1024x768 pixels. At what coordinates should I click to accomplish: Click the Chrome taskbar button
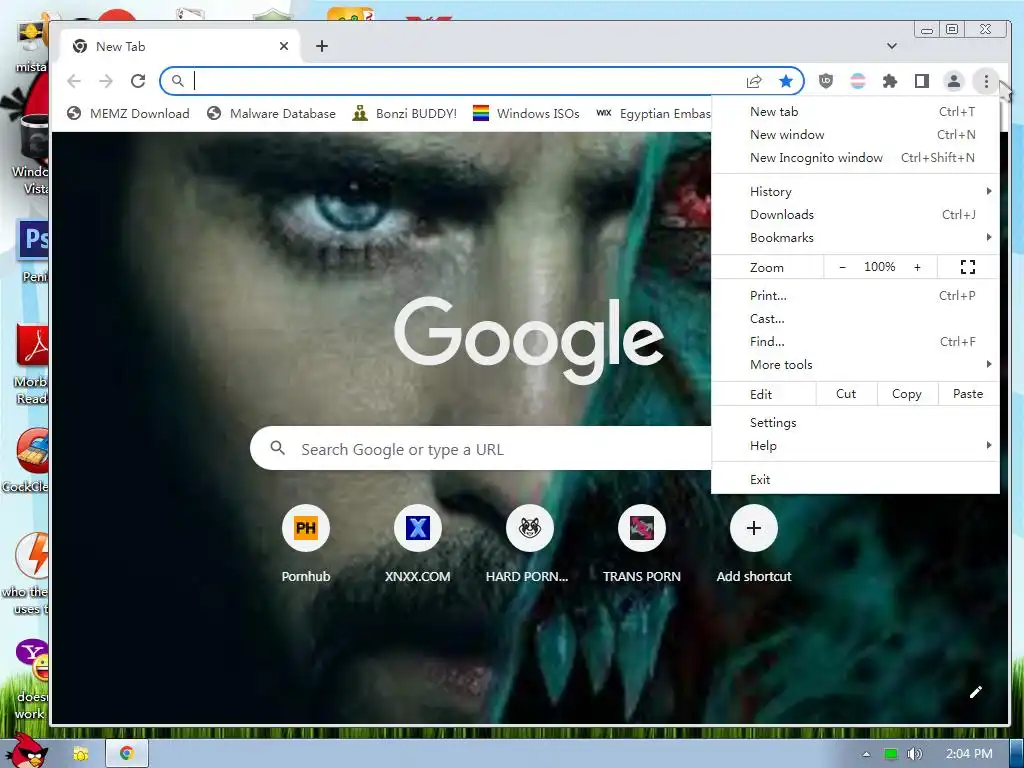click(127, 753)
